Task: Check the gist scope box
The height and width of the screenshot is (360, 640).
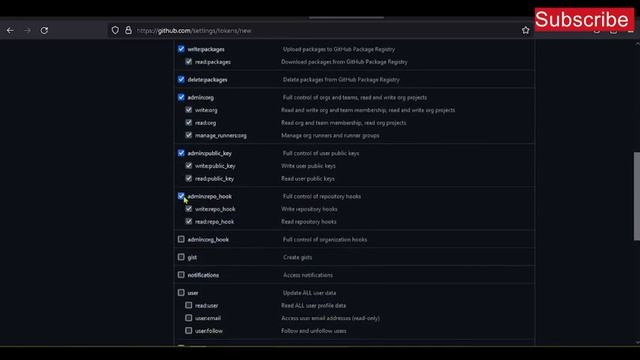Action: coord(181,257)
